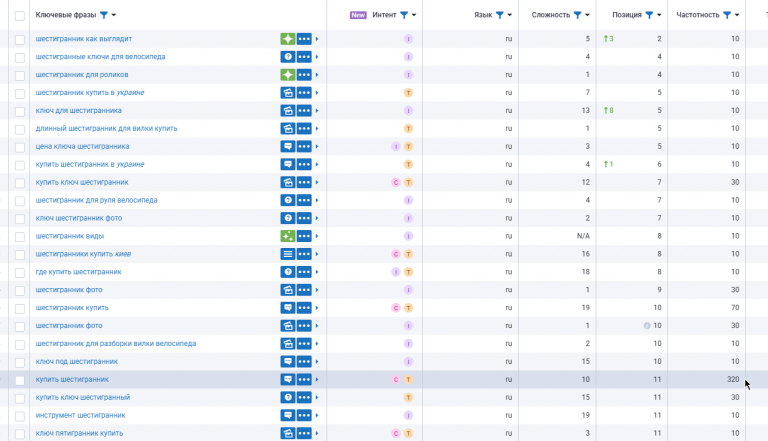Tick checkbox for 'купить шестигранник' highlighted row

pos(20,380)
